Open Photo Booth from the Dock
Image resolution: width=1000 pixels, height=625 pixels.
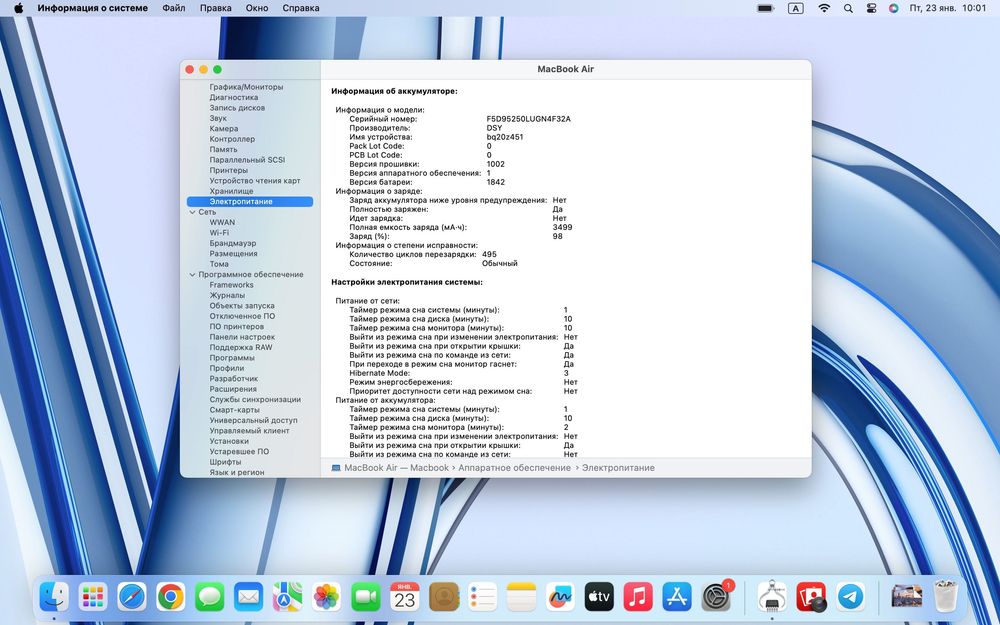(x=811, y=598)
